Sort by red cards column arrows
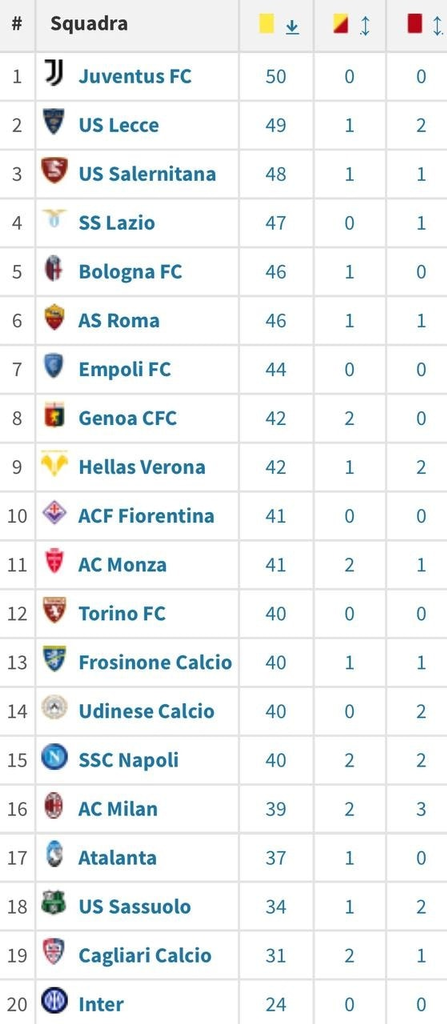 click(x=437, y=26)
